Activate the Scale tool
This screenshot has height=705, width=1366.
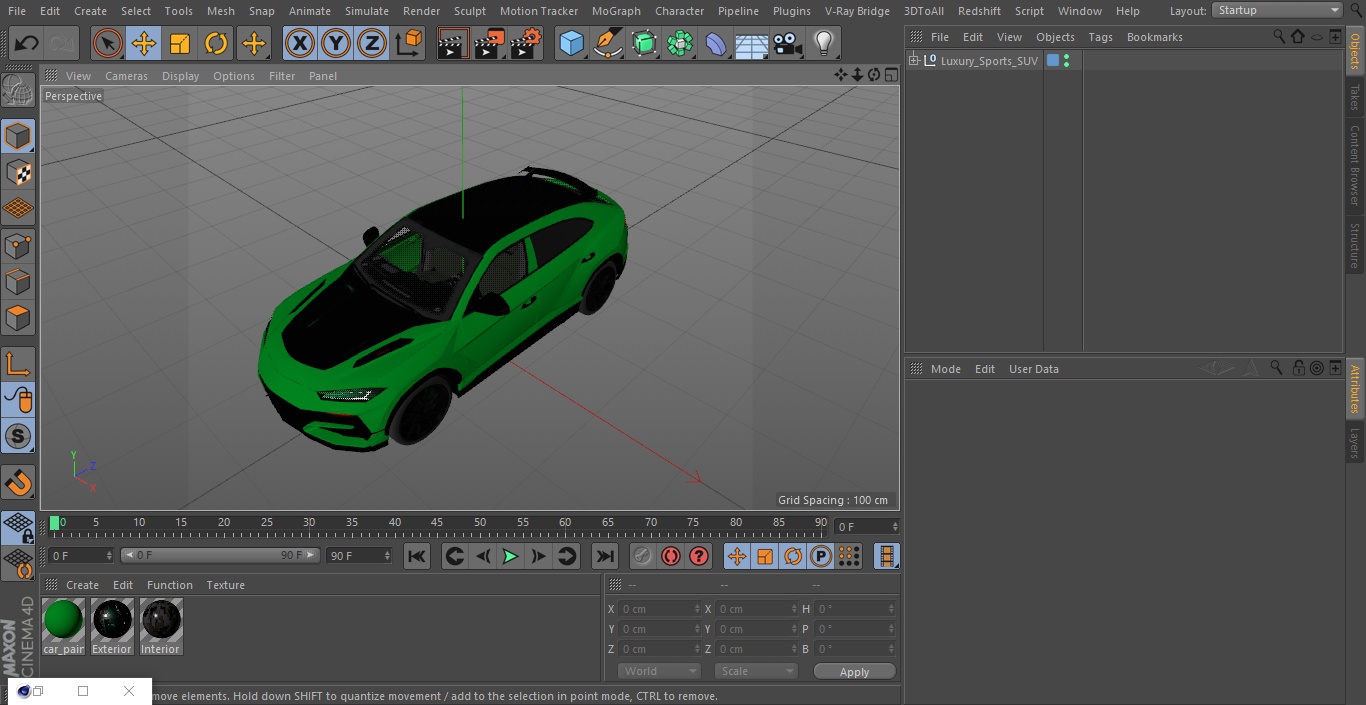tap(180, 44)
